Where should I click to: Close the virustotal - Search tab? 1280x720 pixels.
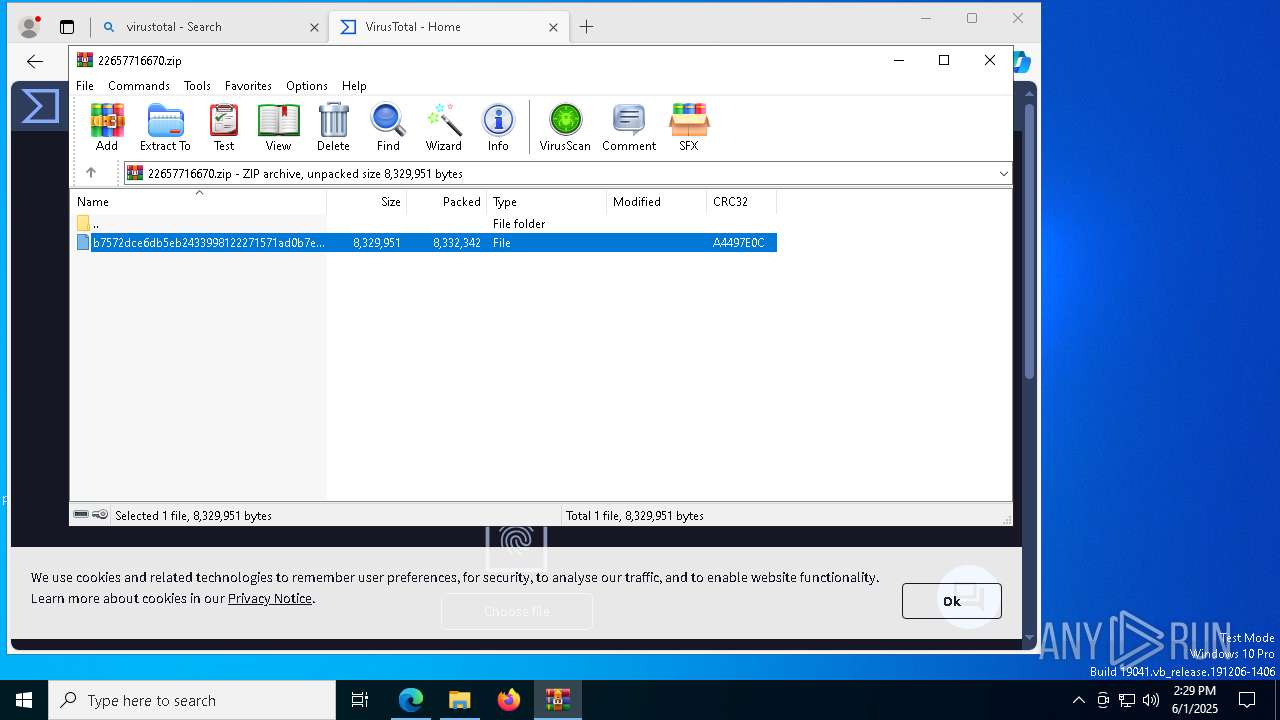314,27
